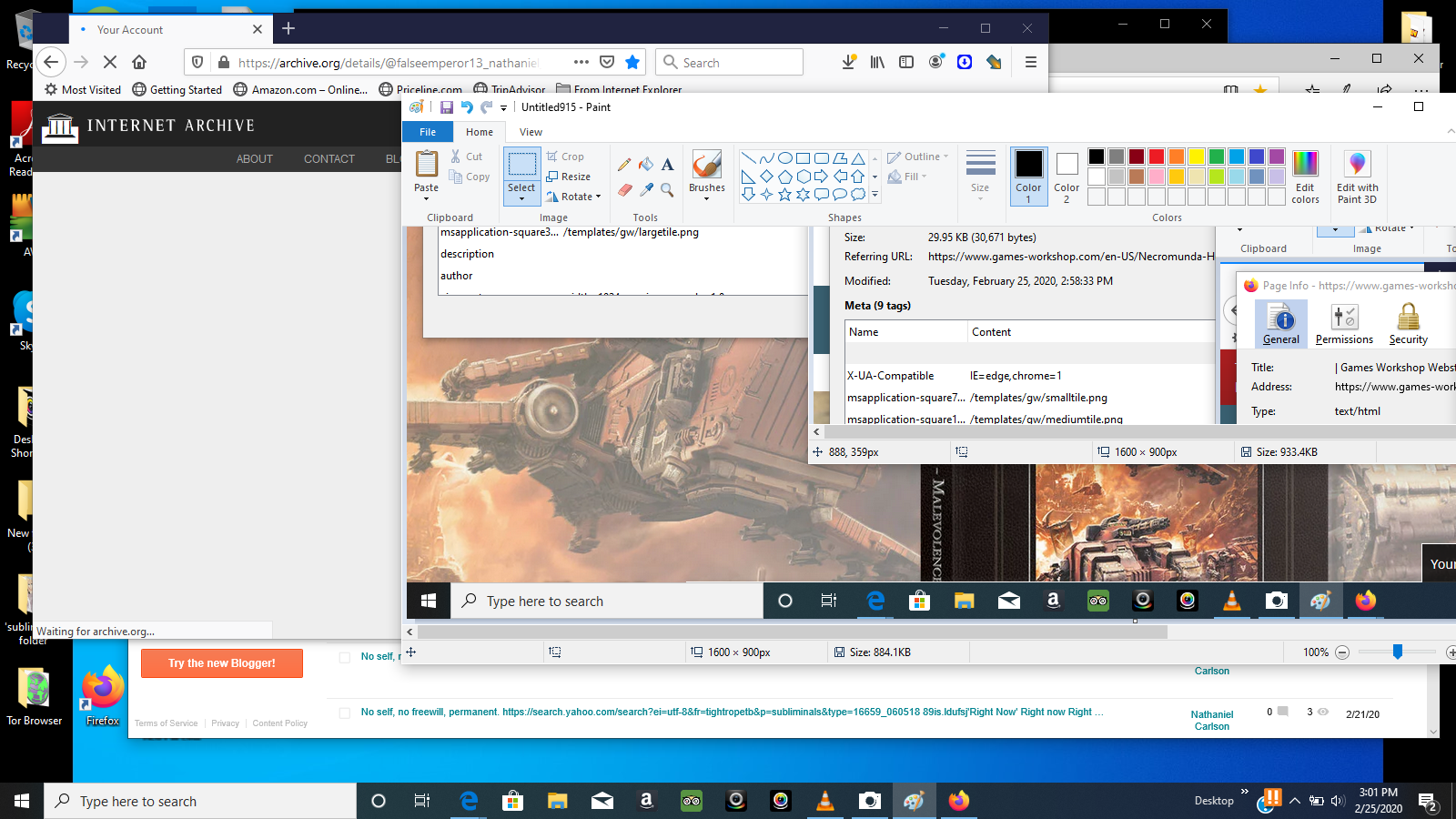Open Firefox Library icon
The image size is (1456, 819).
(877, 62)
